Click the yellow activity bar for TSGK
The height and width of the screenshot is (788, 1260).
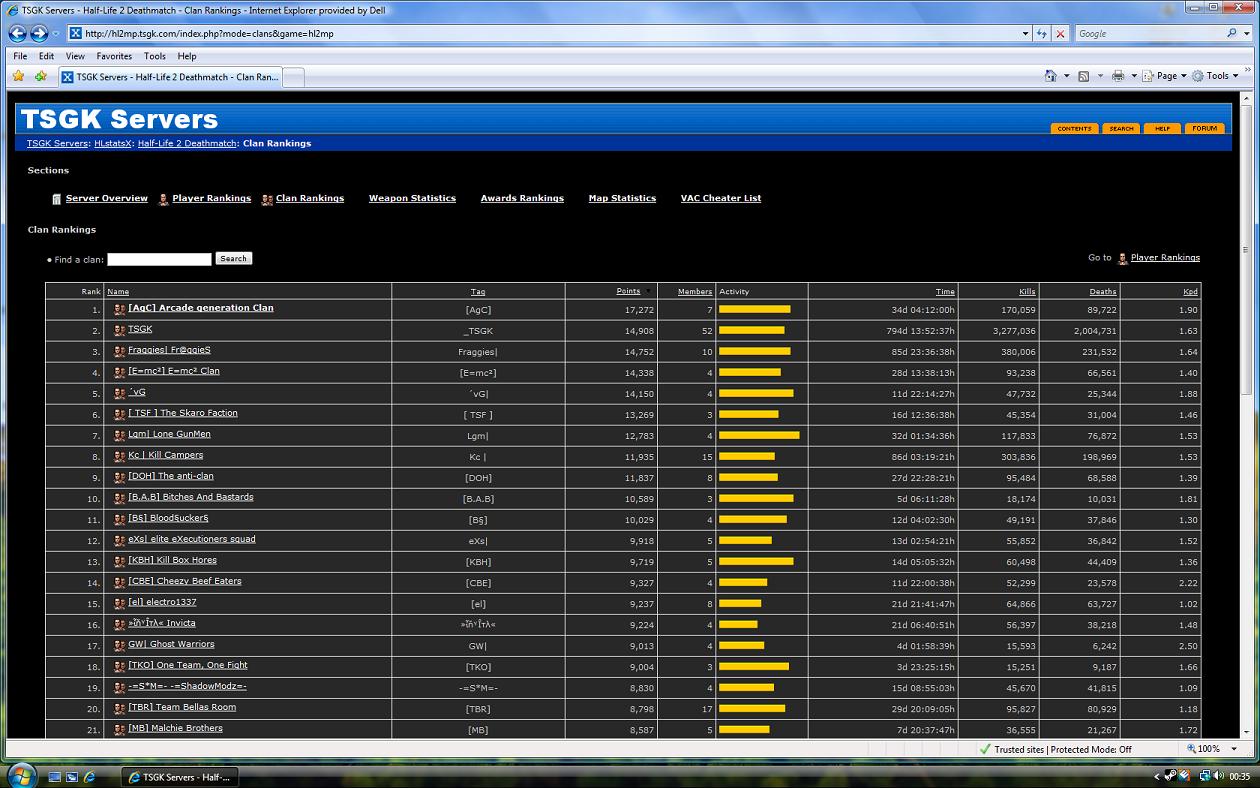click(751, 330)
